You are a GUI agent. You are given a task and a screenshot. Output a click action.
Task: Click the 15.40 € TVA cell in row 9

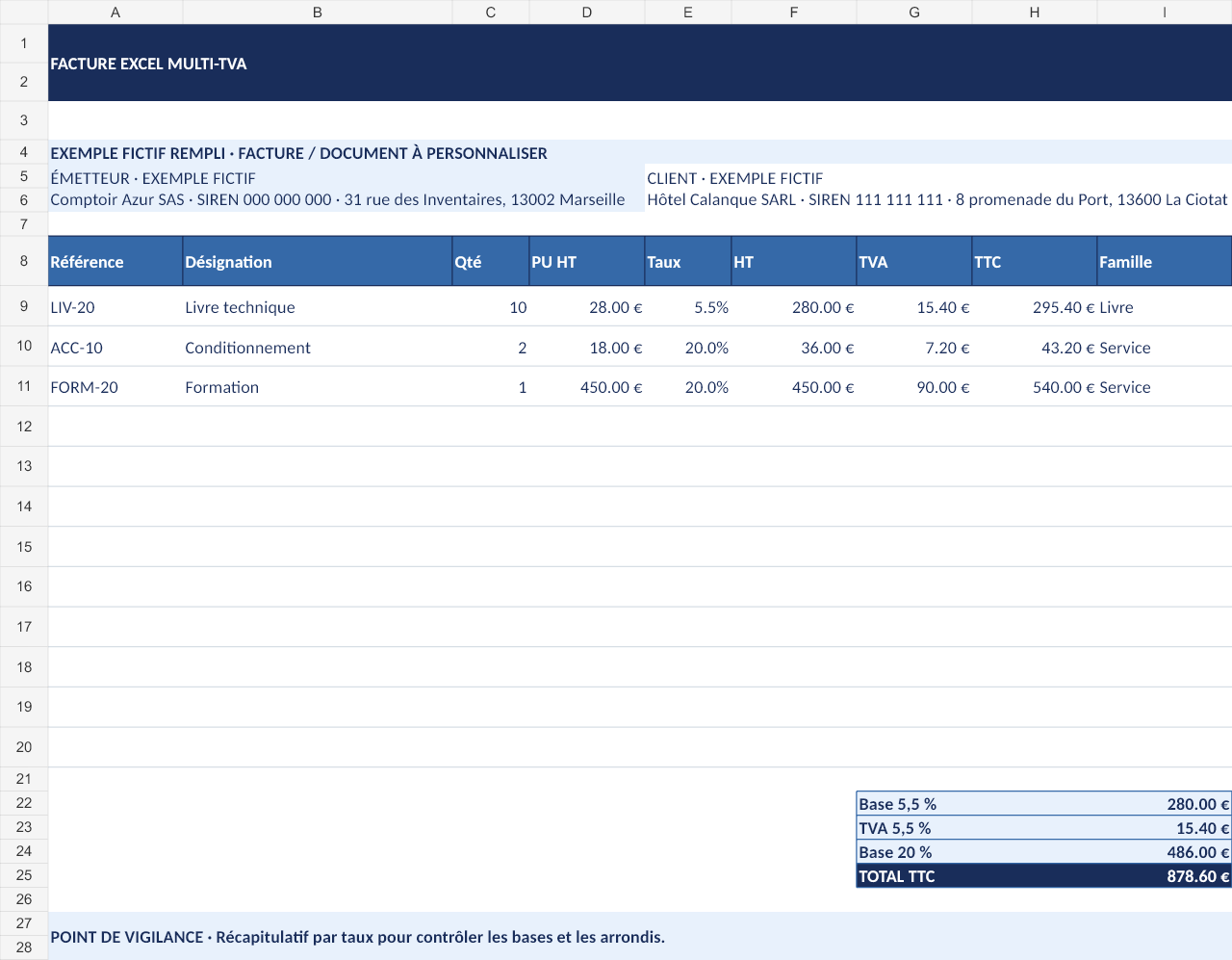point(914,307)
